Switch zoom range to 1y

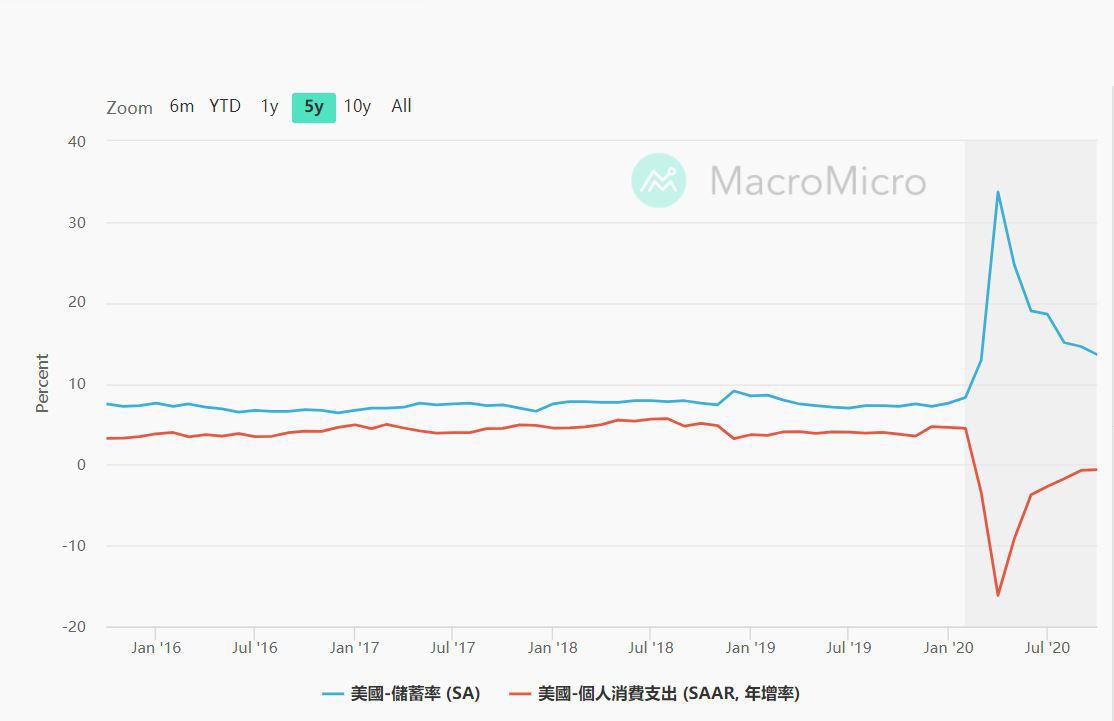tap(269, 106)
